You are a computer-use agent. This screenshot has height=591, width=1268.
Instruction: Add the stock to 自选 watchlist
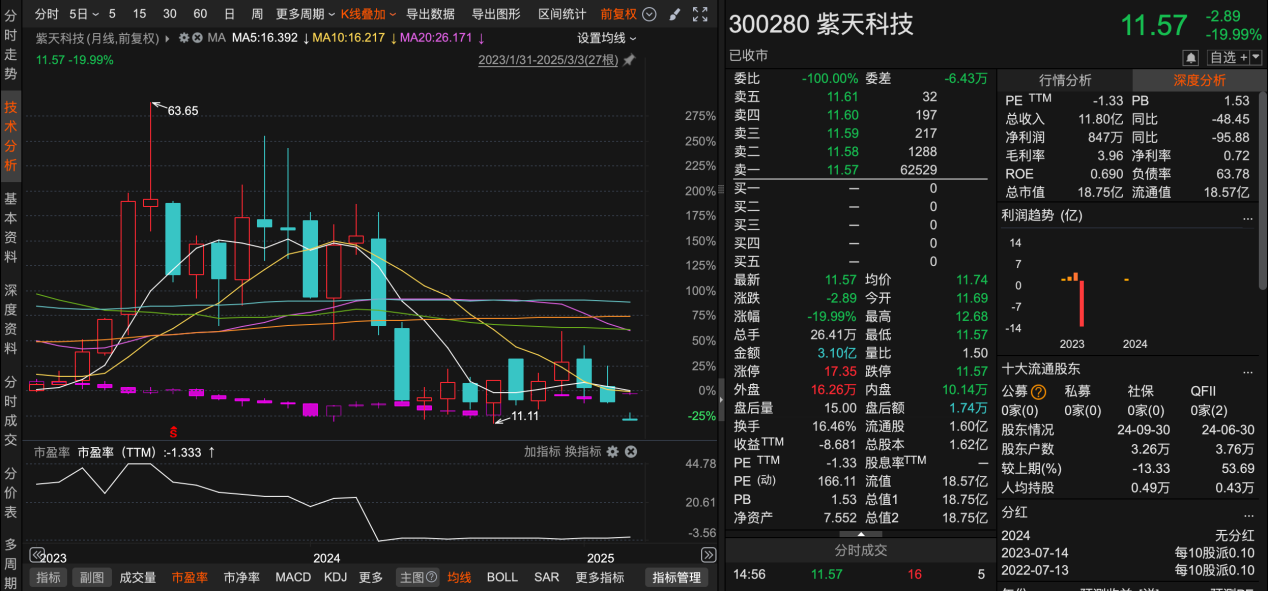(1228, 57)
